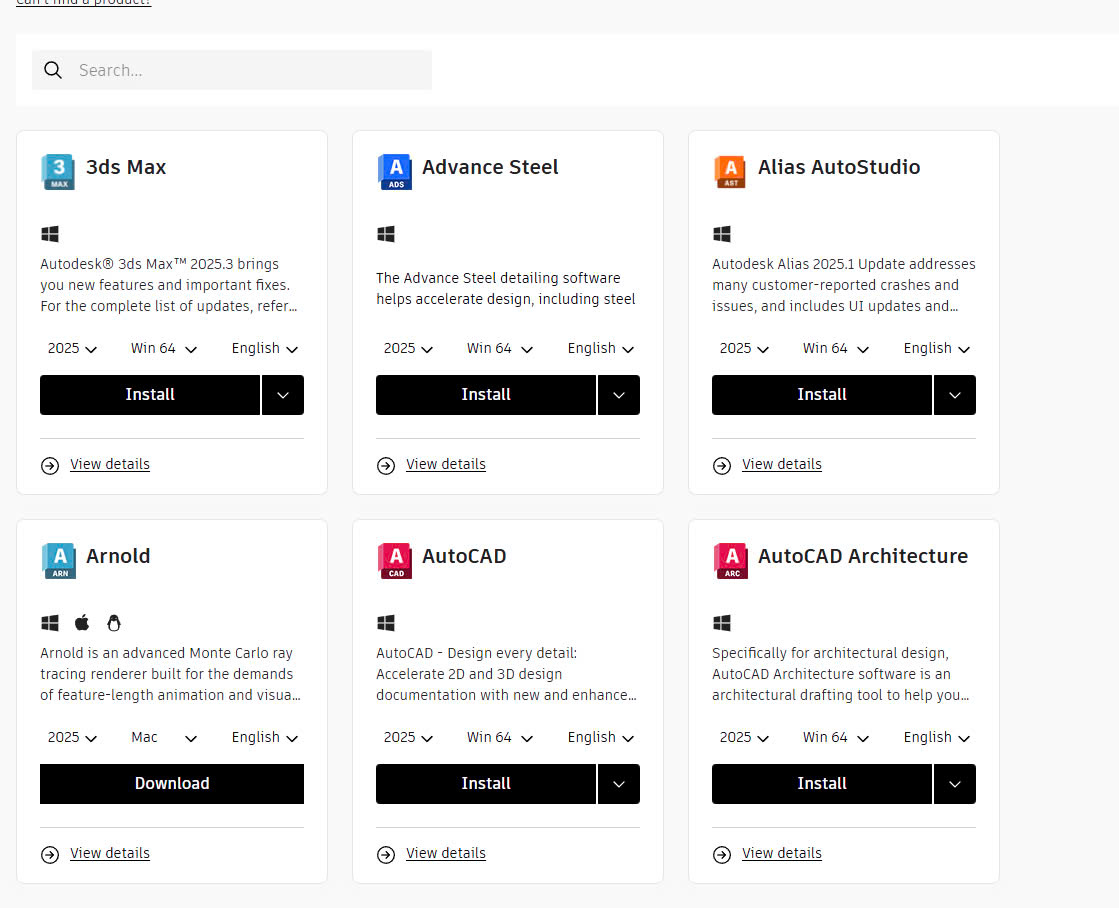Click Windows platform icon on Alias AutoStudio card

[722, 234]
